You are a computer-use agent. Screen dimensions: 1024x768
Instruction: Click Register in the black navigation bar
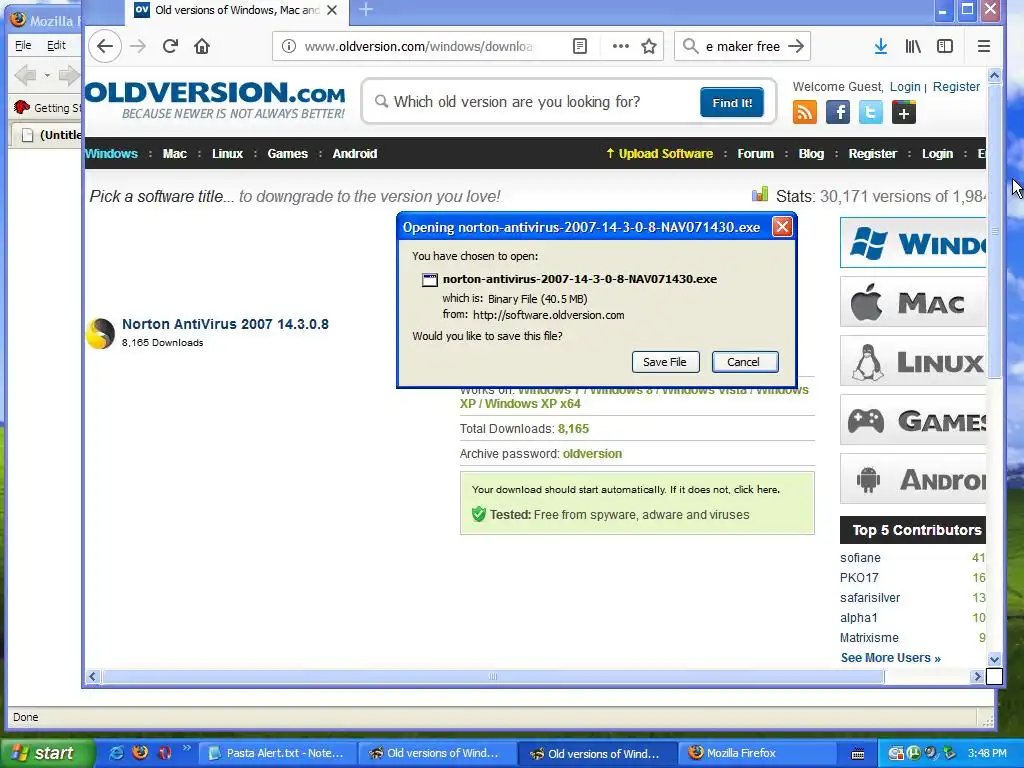[x=872, y=153]
